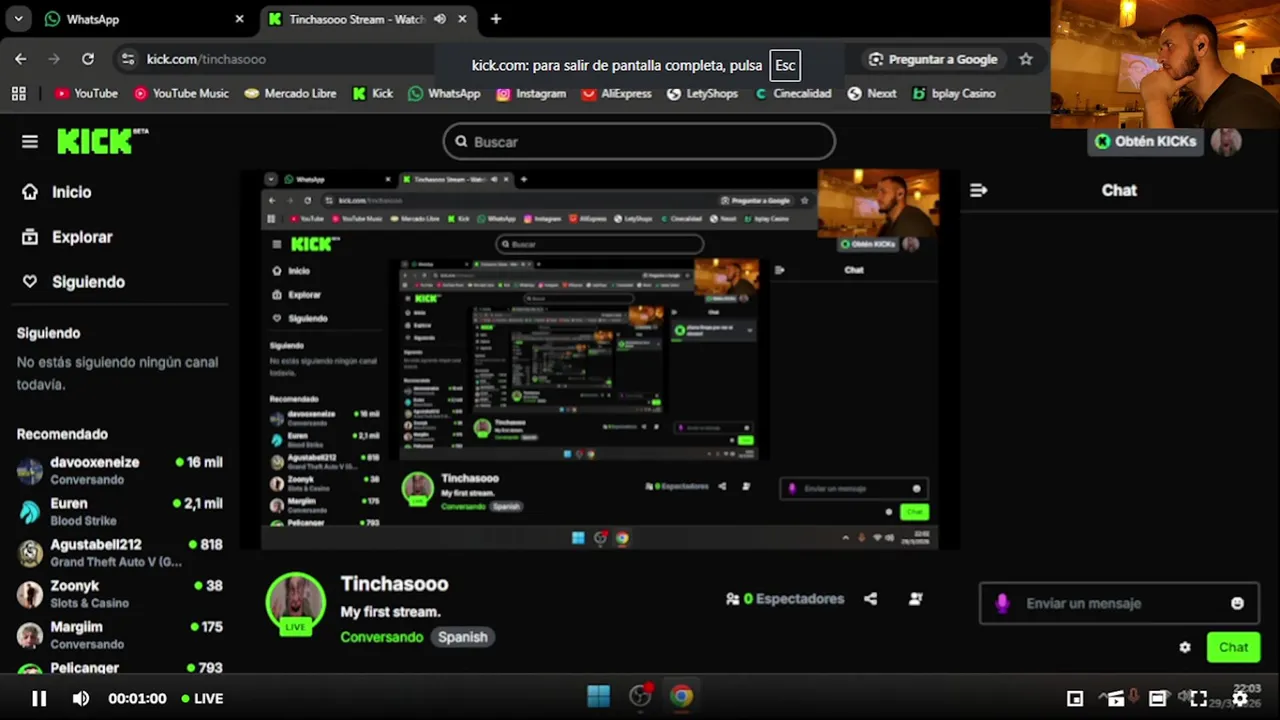Viewport: 1280px width, 720px height.
Task: Open a new browser tab
Action: point(496,19)
